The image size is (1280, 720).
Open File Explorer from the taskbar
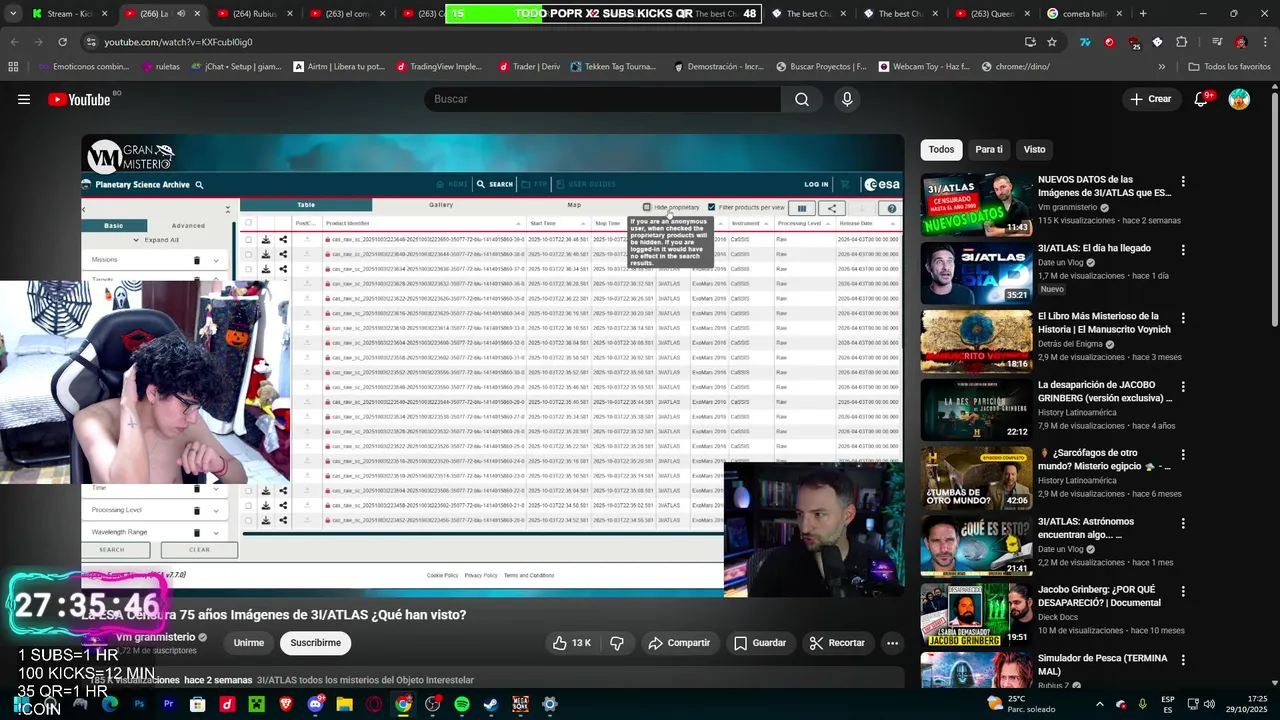[344, 704]
